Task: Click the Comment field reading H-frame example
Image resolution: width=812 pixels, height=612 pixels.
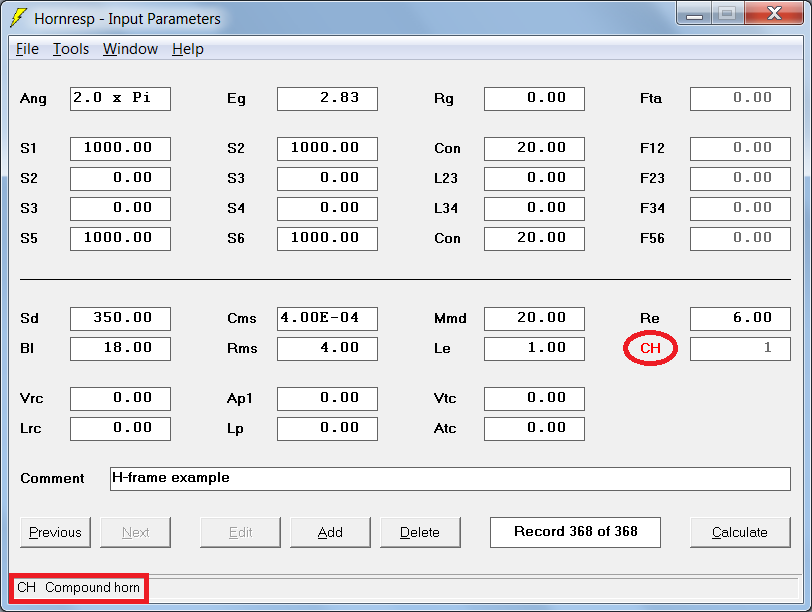Action: pyautogui.click(x=450, y=478)
